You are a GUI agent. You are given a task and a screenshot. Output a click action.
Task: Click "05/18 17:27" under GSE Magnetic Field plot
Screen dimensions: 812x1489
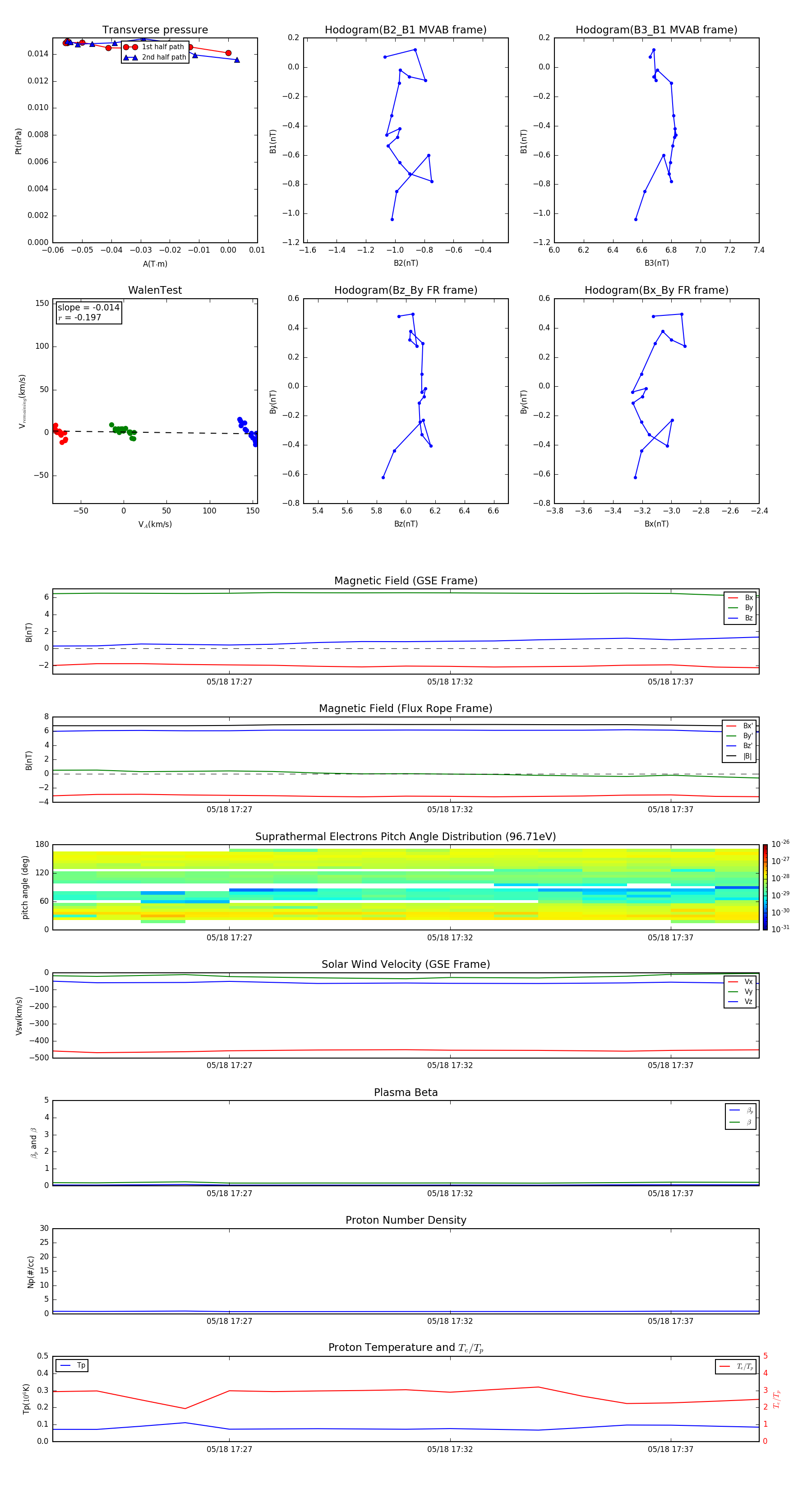point(230,681)
